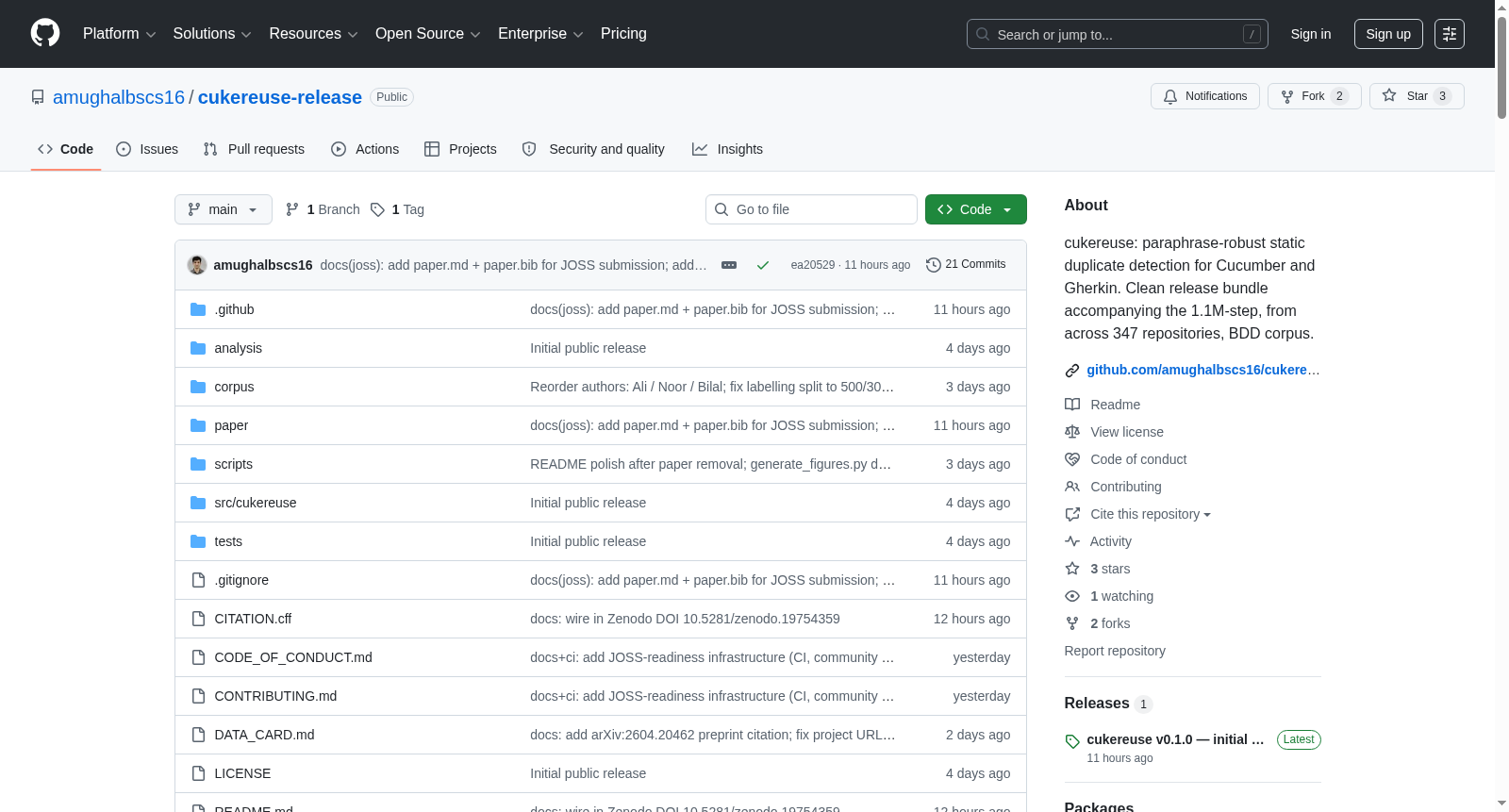Open the green Code dropdown button
The image size is (1509, 812).
[975, 209]
